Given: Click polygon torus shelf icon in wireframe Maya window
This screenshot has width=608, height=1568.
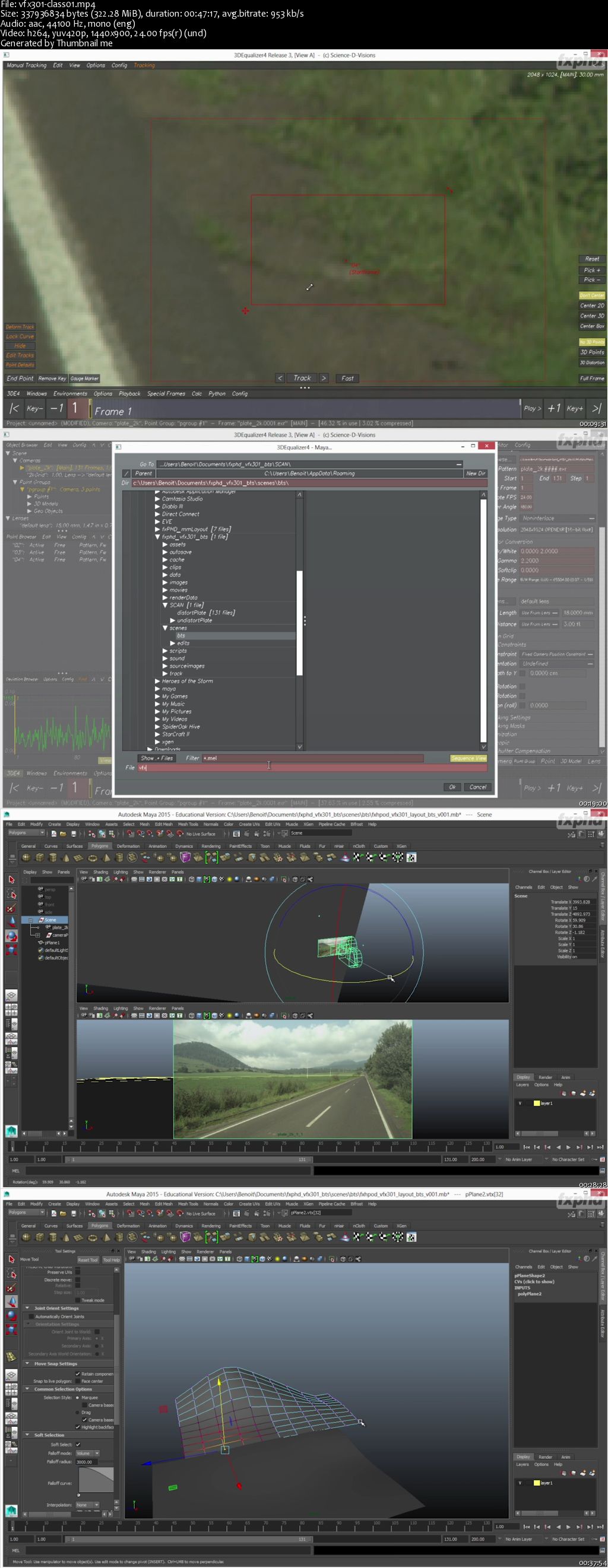Looking at the screenshot, I should tap(93, 1237).
